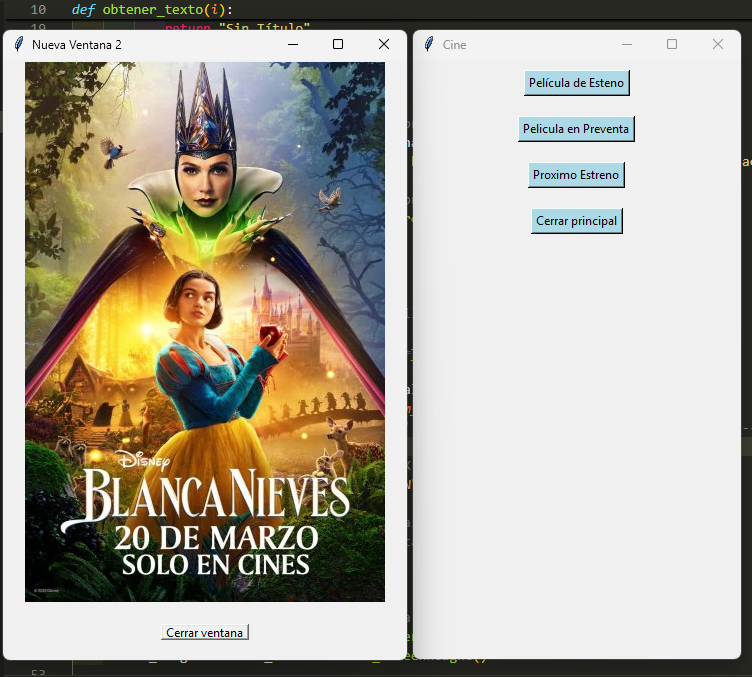Screen dimensions: 752x677
Task: Click the 'Nueva Ventana 2' title text
Action: [x=77, y=45]
